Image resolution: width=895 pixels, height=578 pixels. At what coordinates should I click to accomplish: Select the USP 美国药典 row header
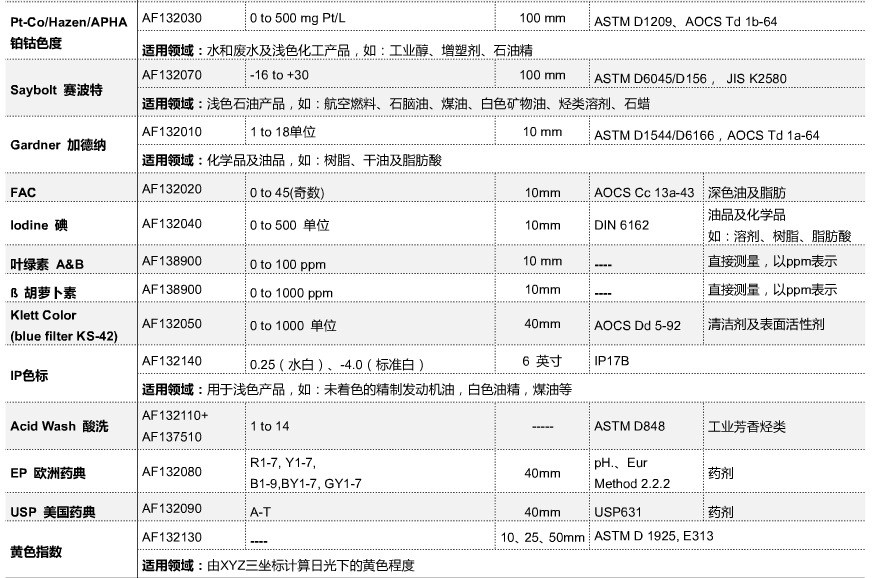(53, 512)
